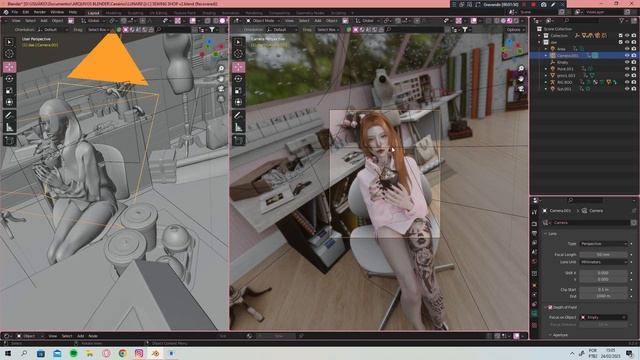Open the Windows Start menu
640x360 pixels.
click(x=8, y=353)
